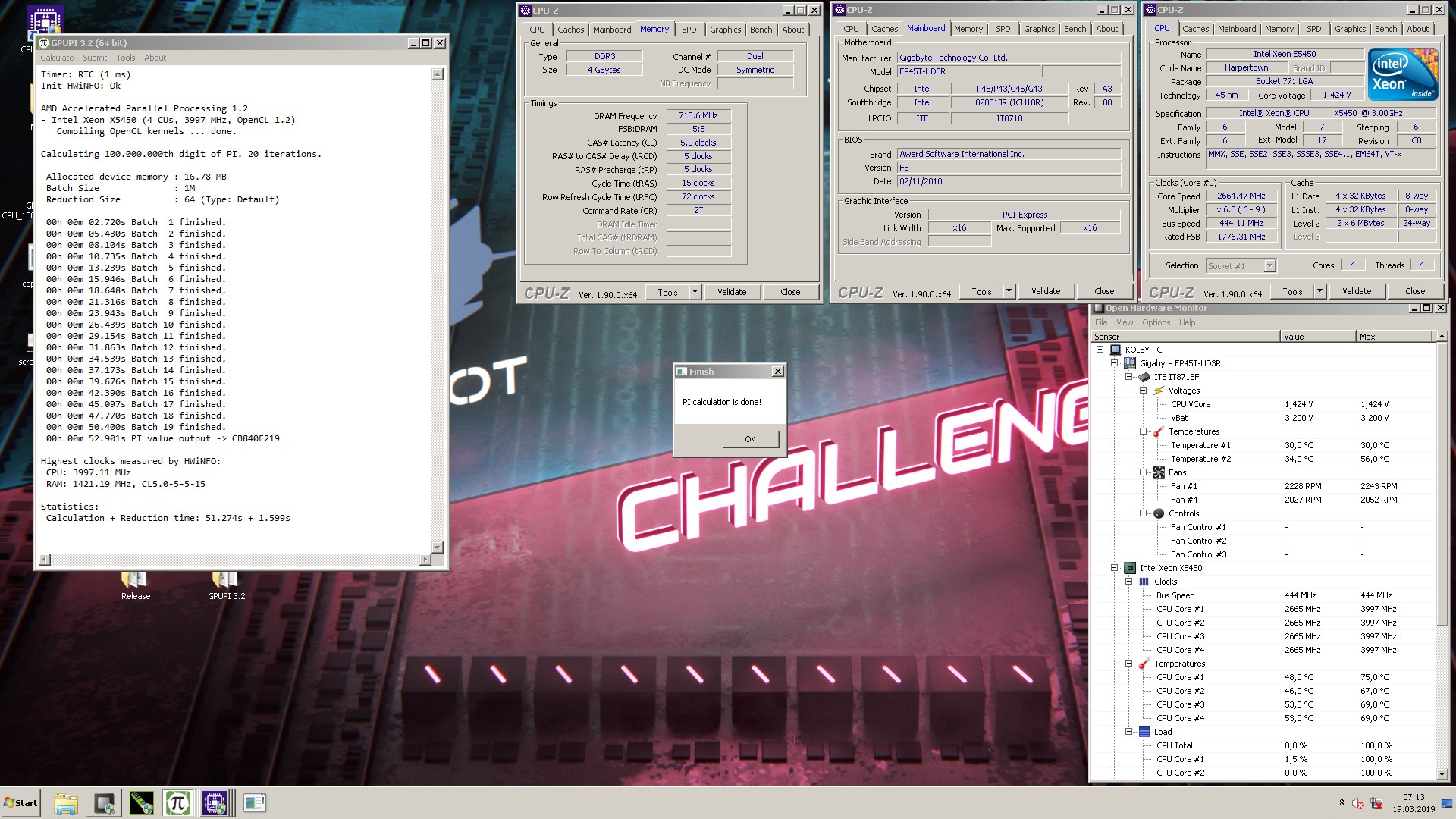The height and width of the screenshot is (819, 1456).
Task: Click the ITE IT8718F chip icon
Action: pos(1144,377)
